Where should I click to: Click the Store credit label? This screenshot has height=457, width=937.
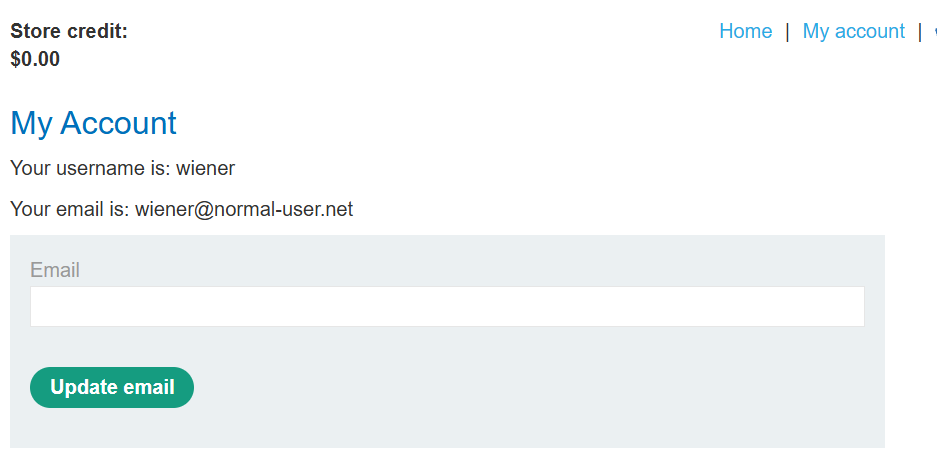point(69,31)
